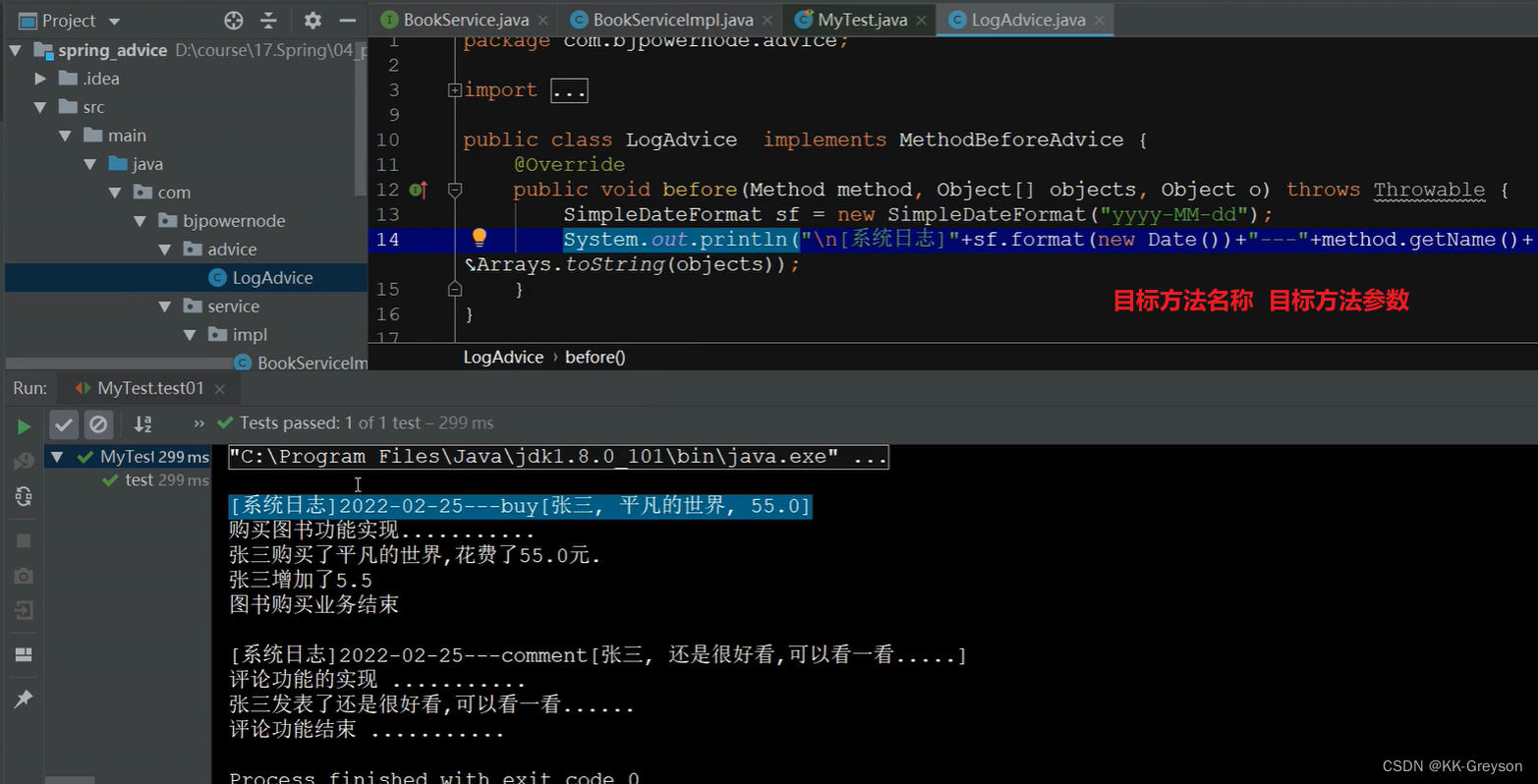Click the Rerun Failed Tests icon

tap(24, 461)
